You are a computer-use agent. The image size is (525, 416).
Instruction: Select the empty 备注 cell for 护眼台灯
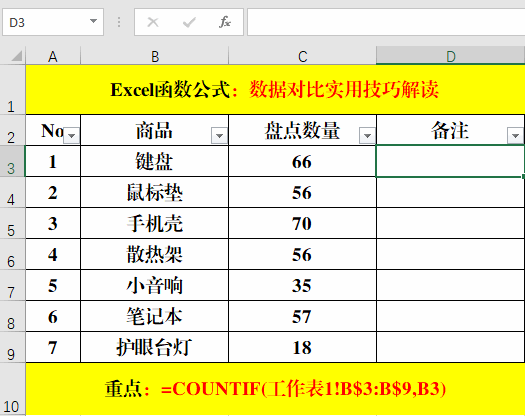(450, 347)
